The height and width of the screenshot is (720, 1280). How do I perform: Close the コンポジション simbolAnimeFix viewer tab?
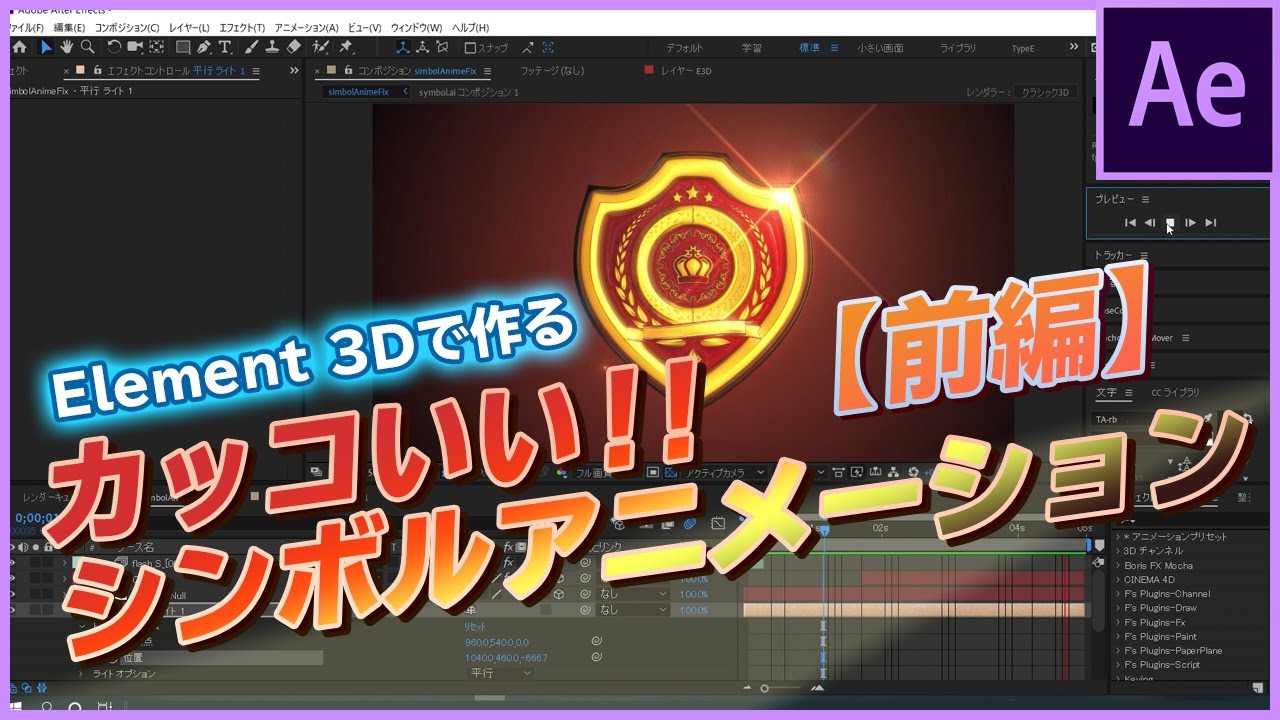pos(318,71)
